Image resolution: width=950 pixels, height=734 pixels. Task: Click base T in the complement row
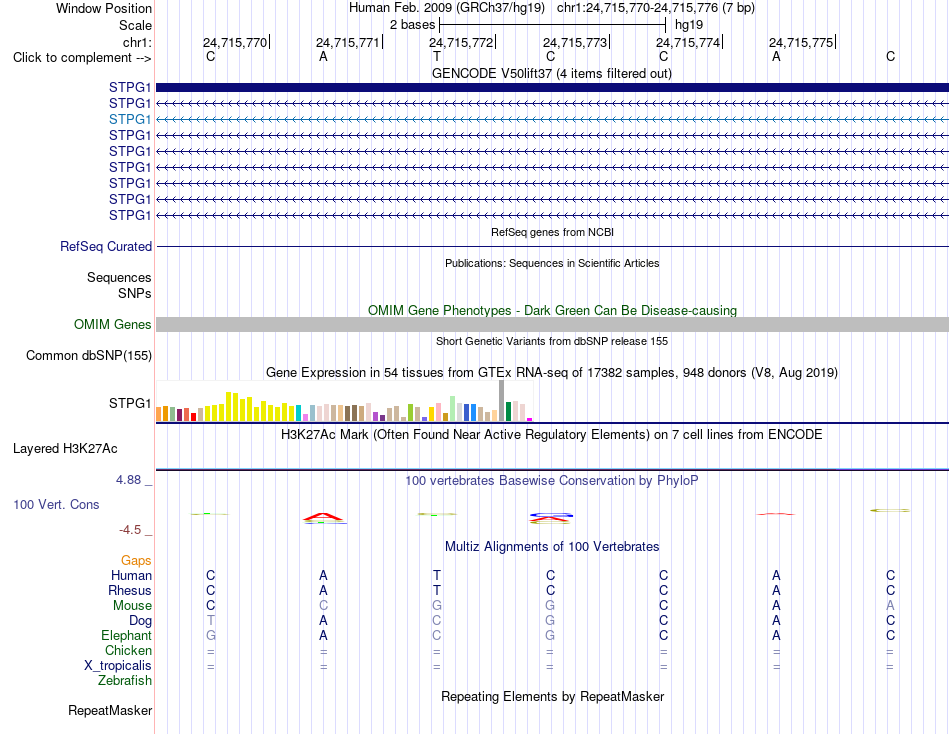click(437, 57)
